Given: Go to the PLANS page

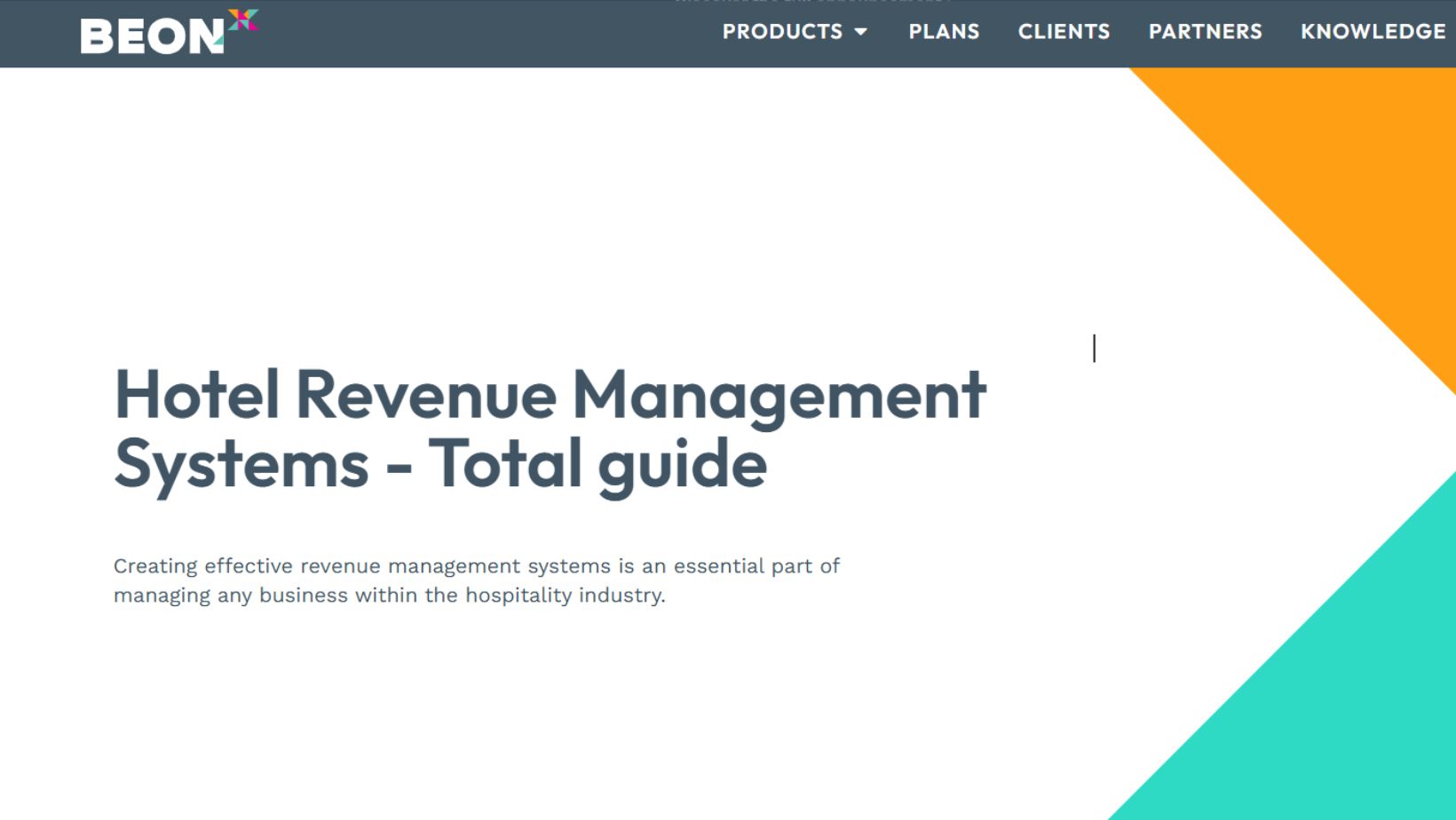Looking at the screenshot, I should 944,32.
